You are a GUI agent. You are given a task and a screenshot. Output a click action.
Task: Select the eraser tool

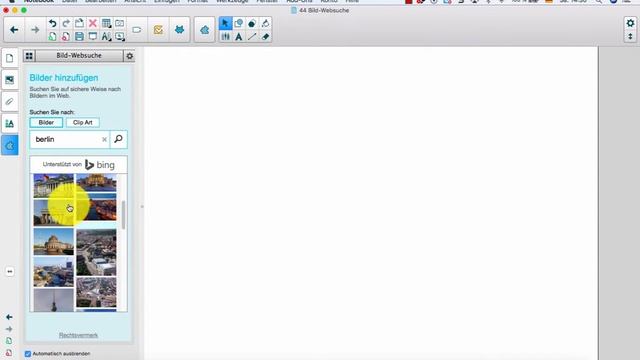(265, 37)
